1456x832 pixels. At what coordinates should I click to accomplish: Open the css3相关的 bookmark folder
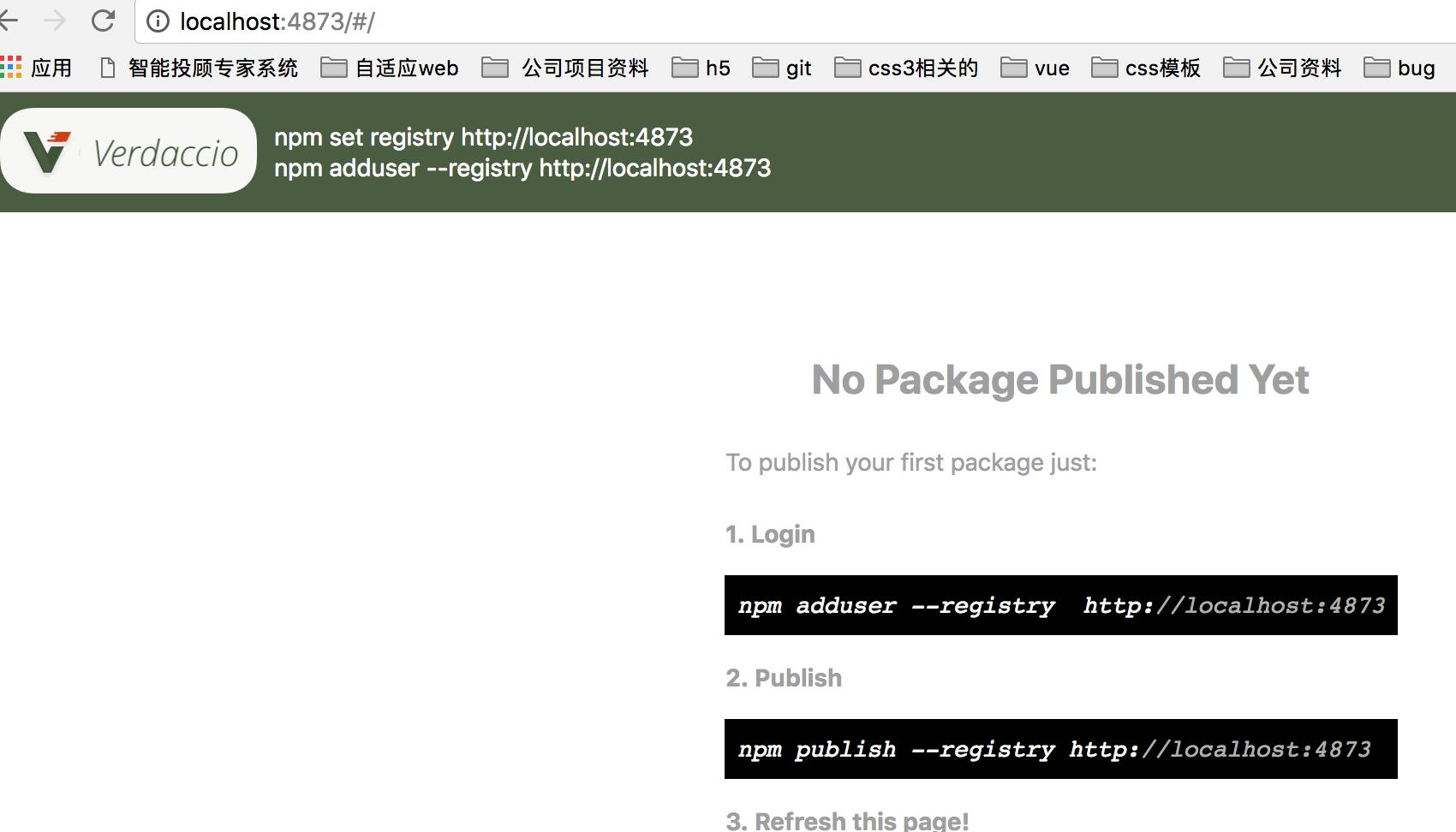(906, 68)
